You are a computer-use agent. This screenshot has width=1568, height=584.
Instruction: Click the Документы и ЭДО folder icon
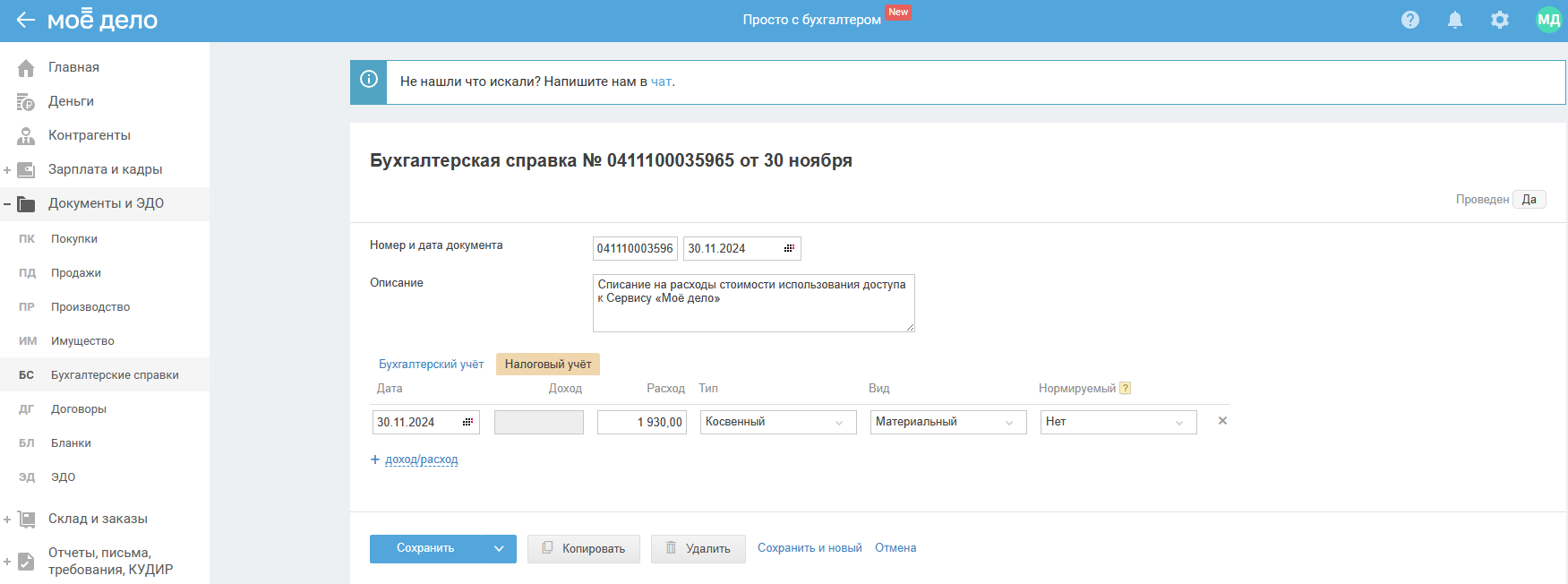click(26, 203)
